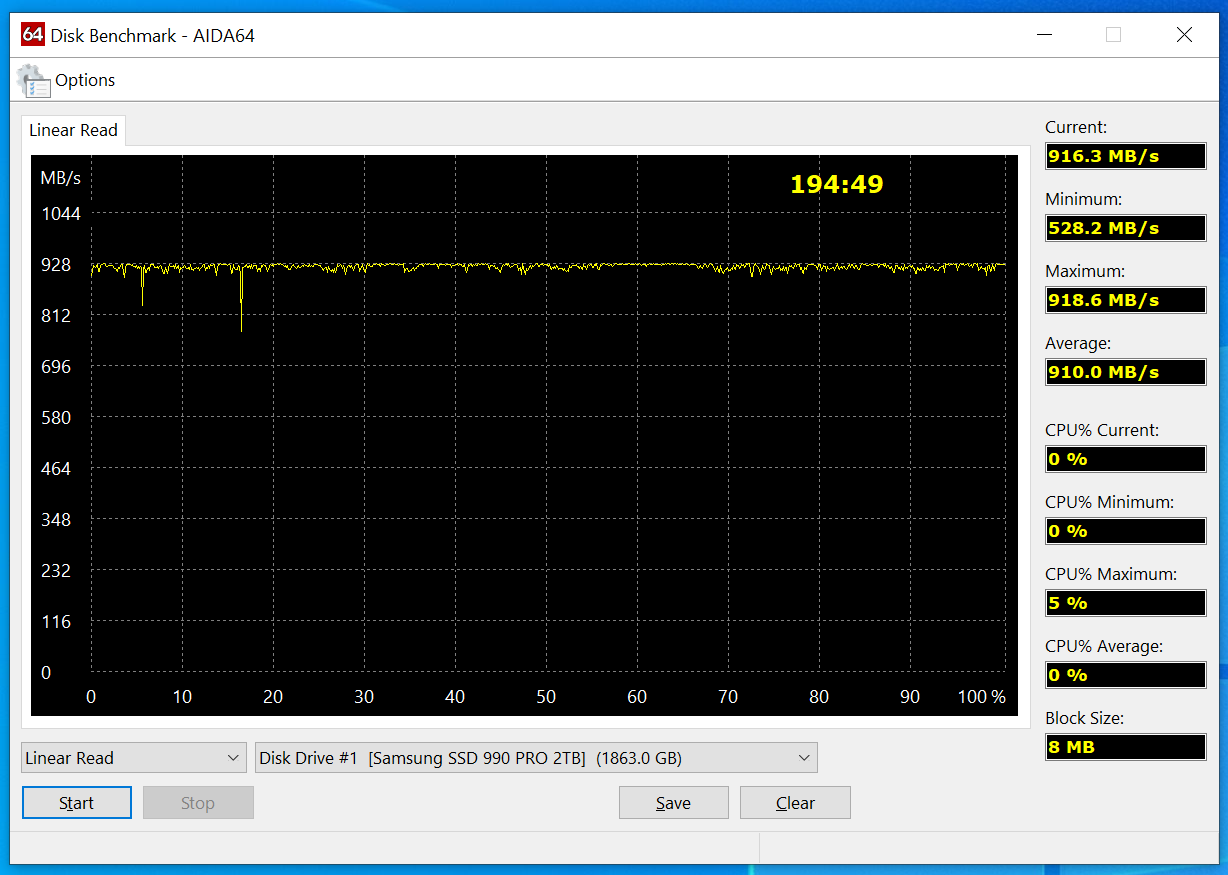Open the Disk Drive #1 selection dropdown
The image size is (1228, 875).
coord(536,758)
